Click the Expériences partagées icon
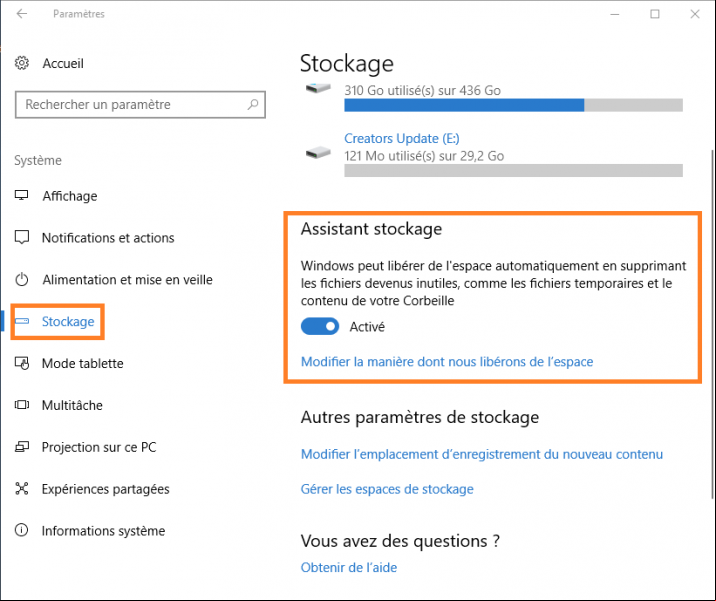The height and width of the screenshot is (601, 716). pos(21,489)
